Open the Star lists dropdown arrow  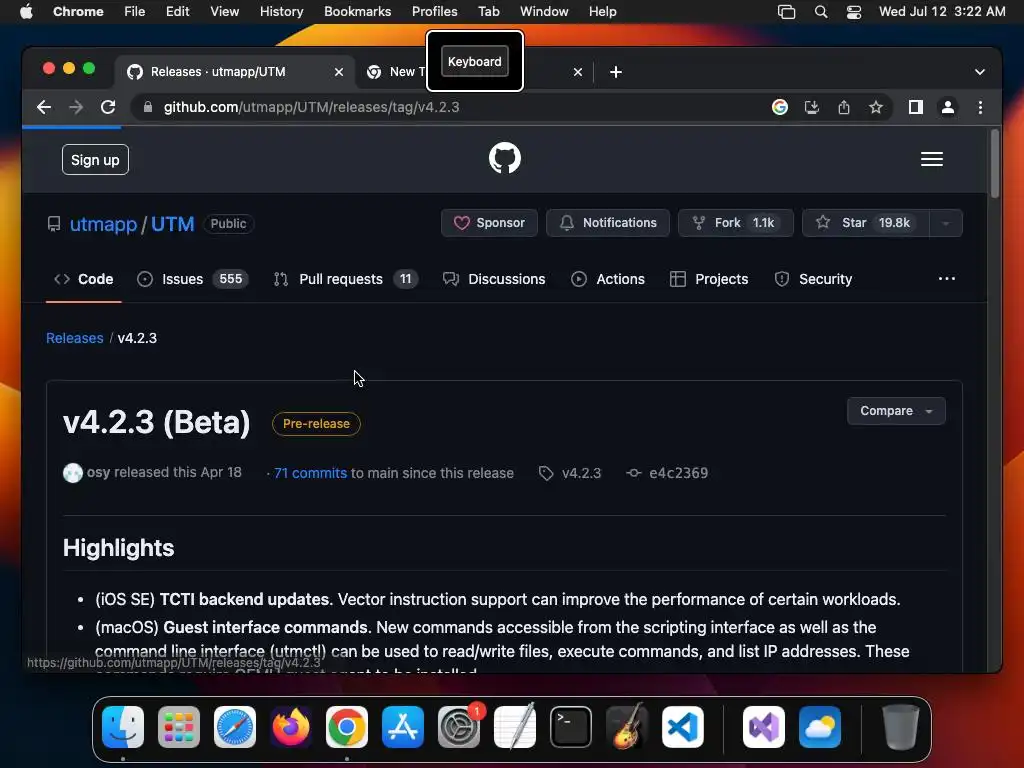(x=946, y=223)
